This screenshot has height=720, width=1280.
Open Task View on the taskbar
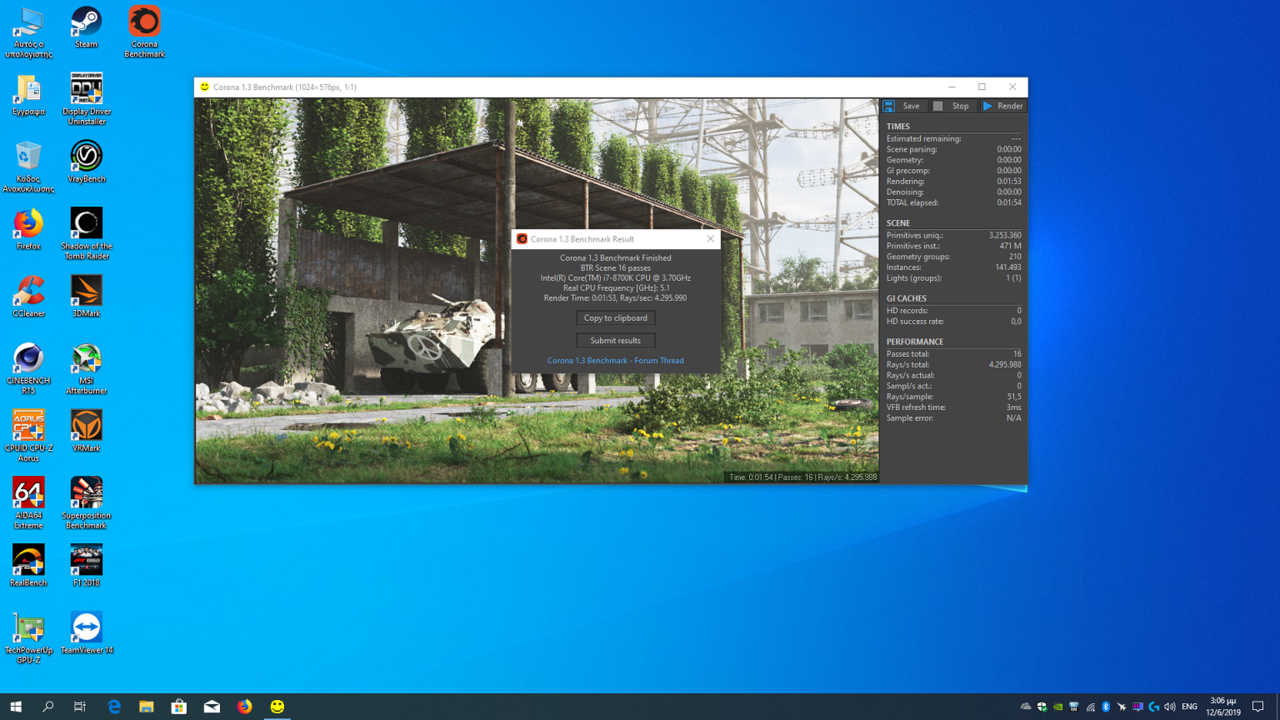(x=80, y=707)
